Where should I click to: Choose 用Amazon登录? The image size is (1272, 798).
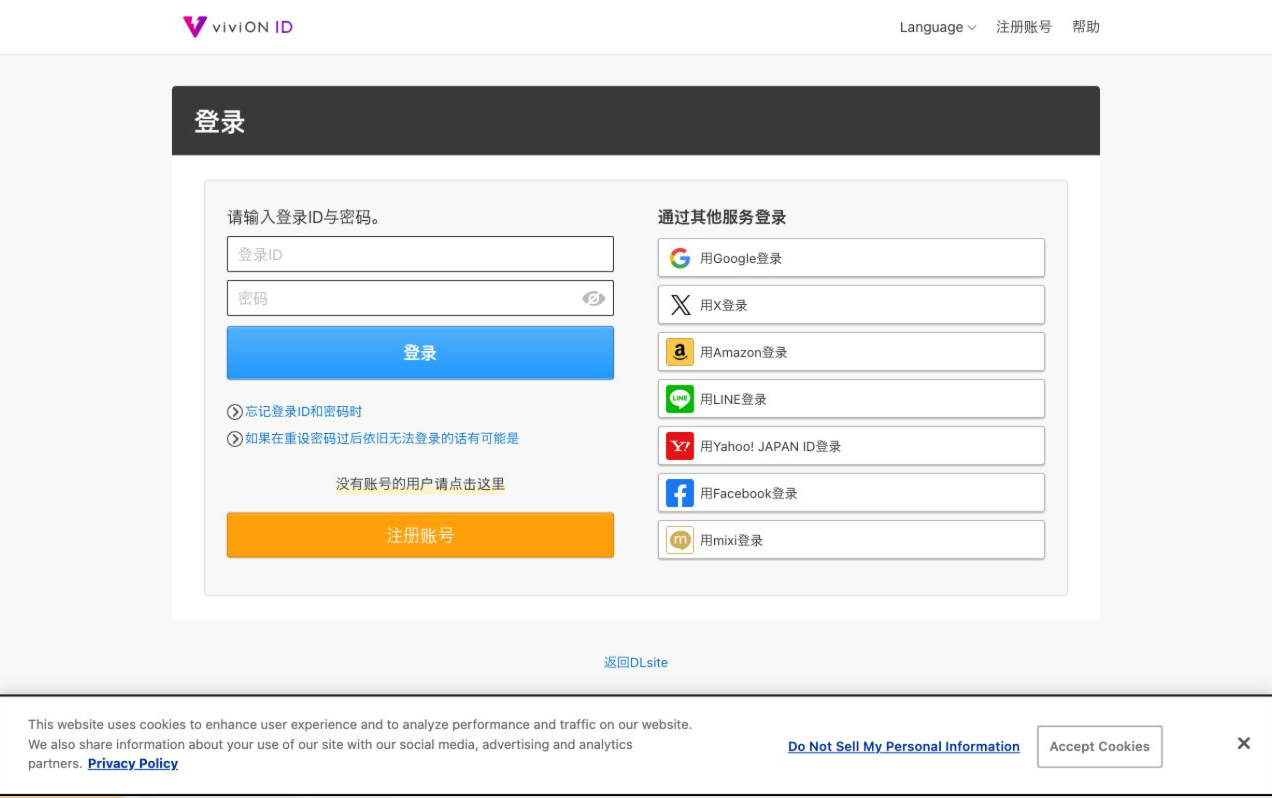[x=851, y=352]
